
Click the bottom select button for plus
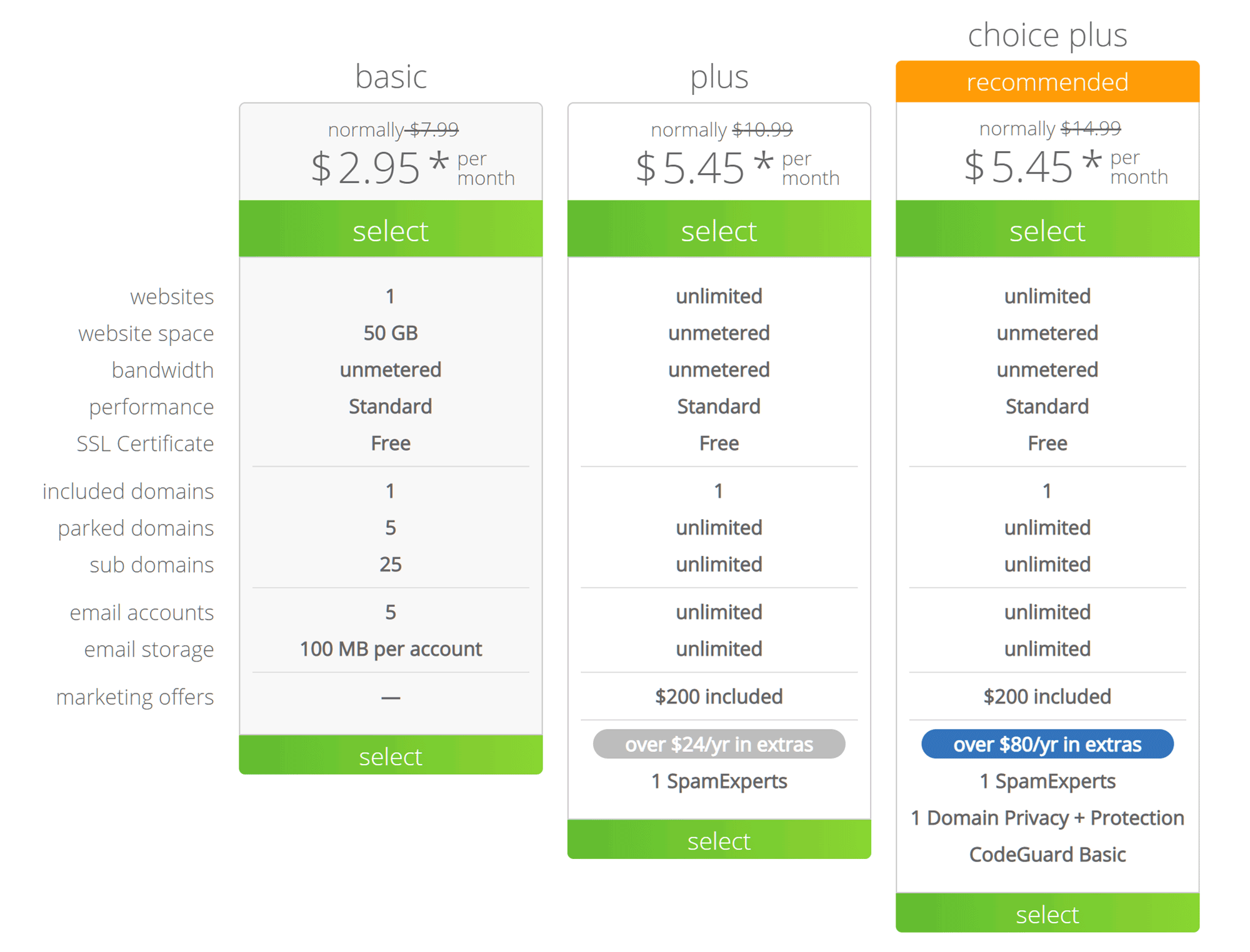click(x=719, y=841)
